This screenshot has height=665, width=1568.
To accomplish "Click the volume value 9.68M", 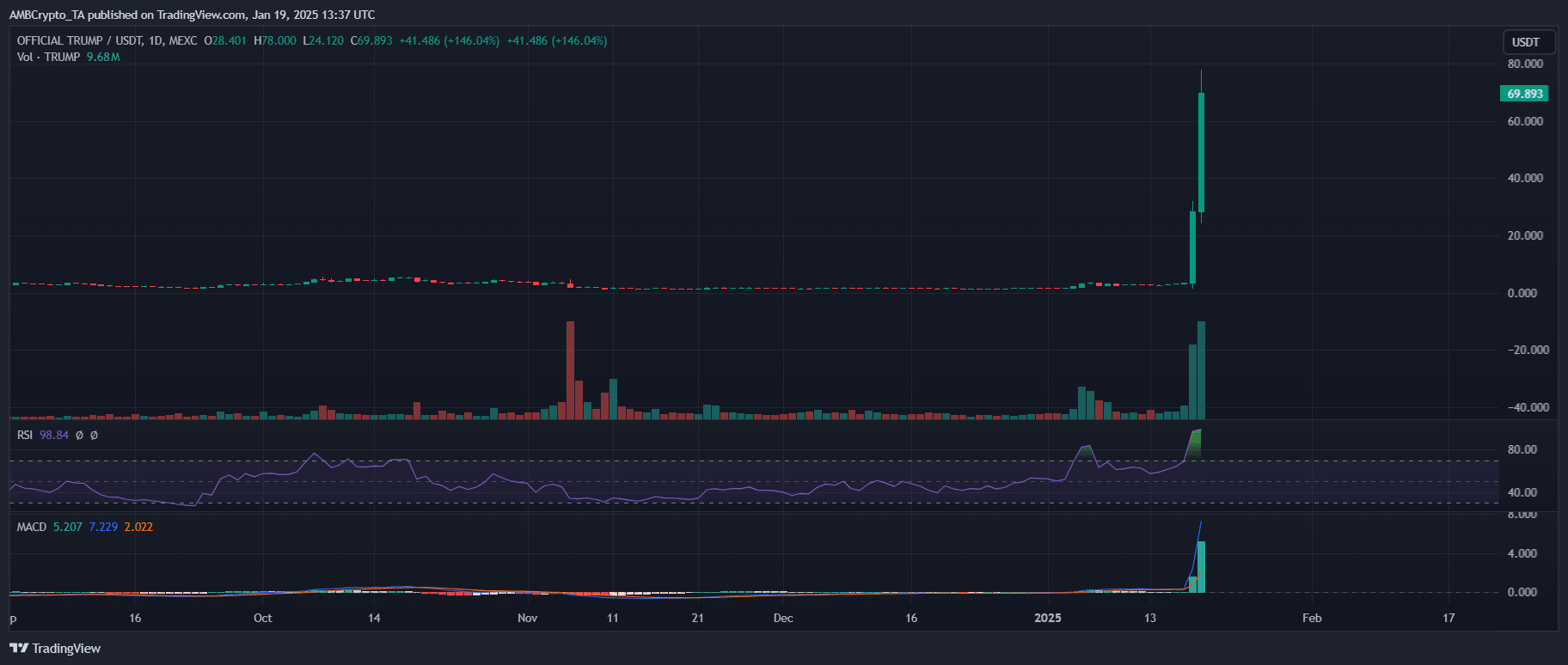I will tap(103, 57).
